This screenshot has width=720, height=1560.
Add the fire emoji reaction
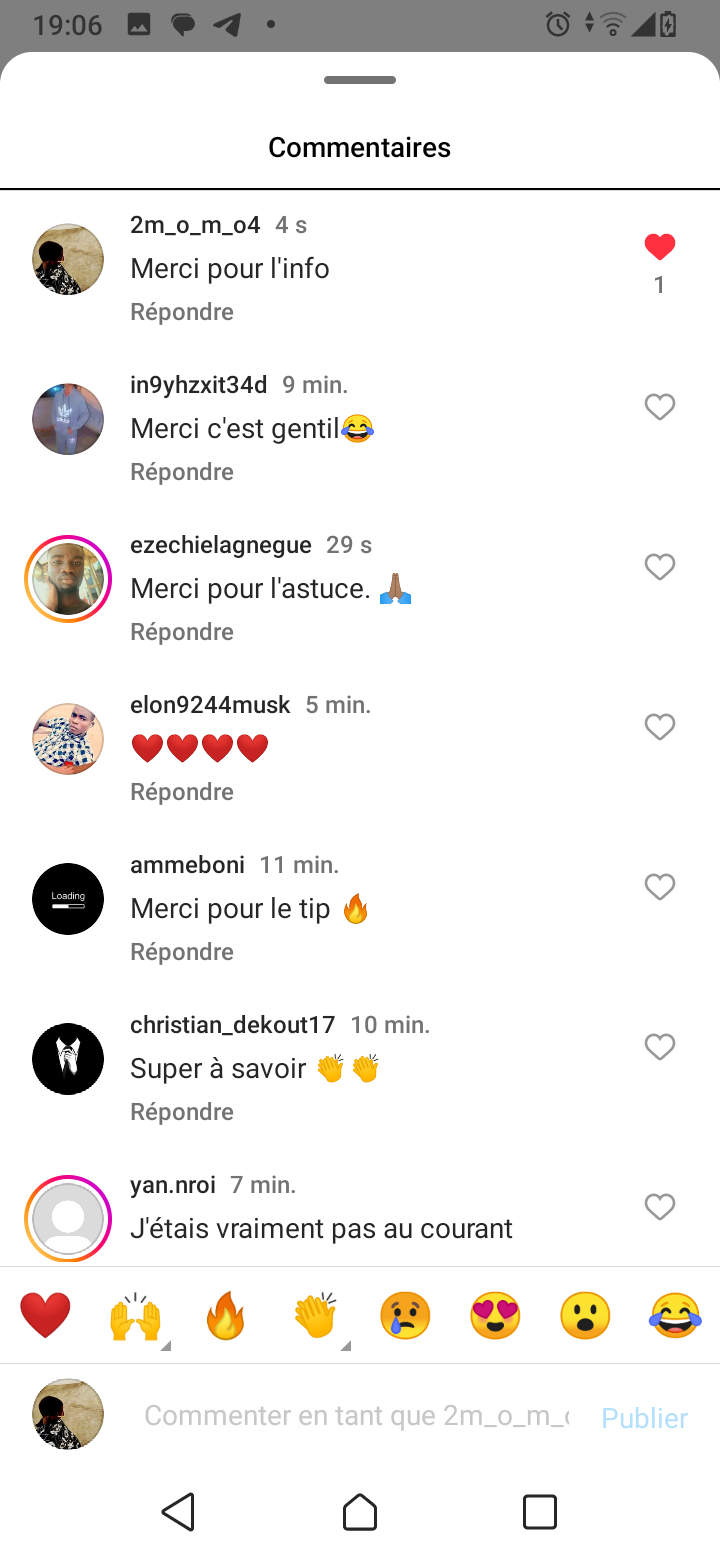[x=225, y=1315]
